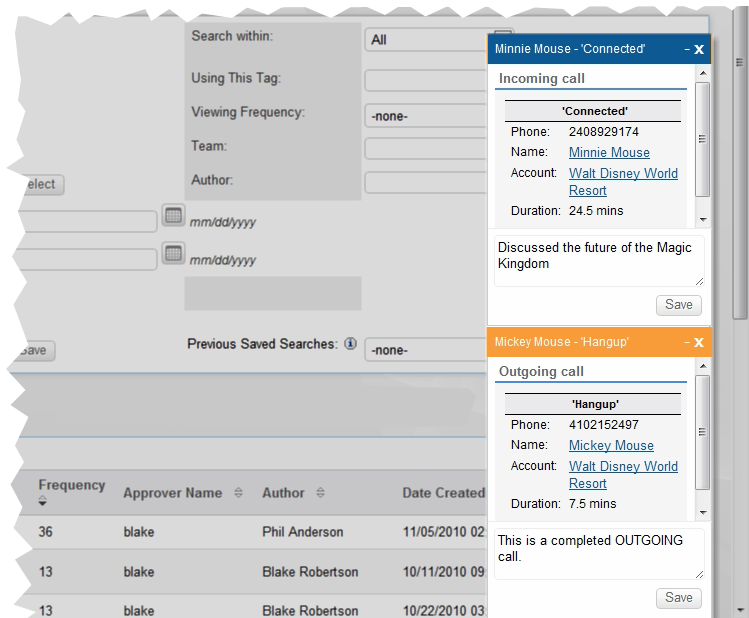This screenshot has width=749, height=618.
Task: Close the Minnie Mouse 'Connected' panel
Action: click(699, 49)
